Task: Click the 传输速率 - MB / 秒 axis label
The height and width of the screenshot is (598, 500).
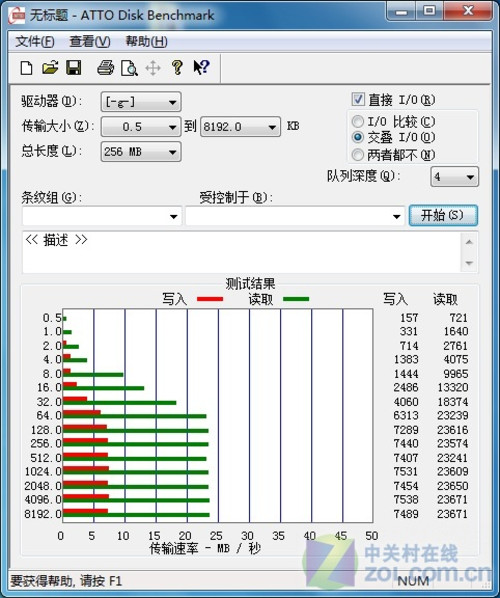Action: pos(205,548)
